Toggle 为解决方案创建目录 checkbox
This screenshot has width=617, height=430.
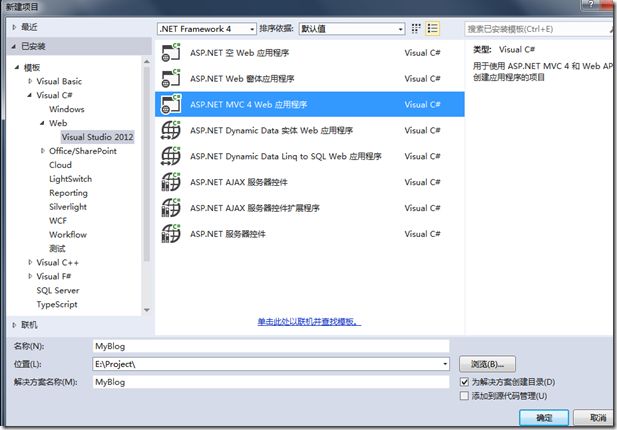(464, 382)
